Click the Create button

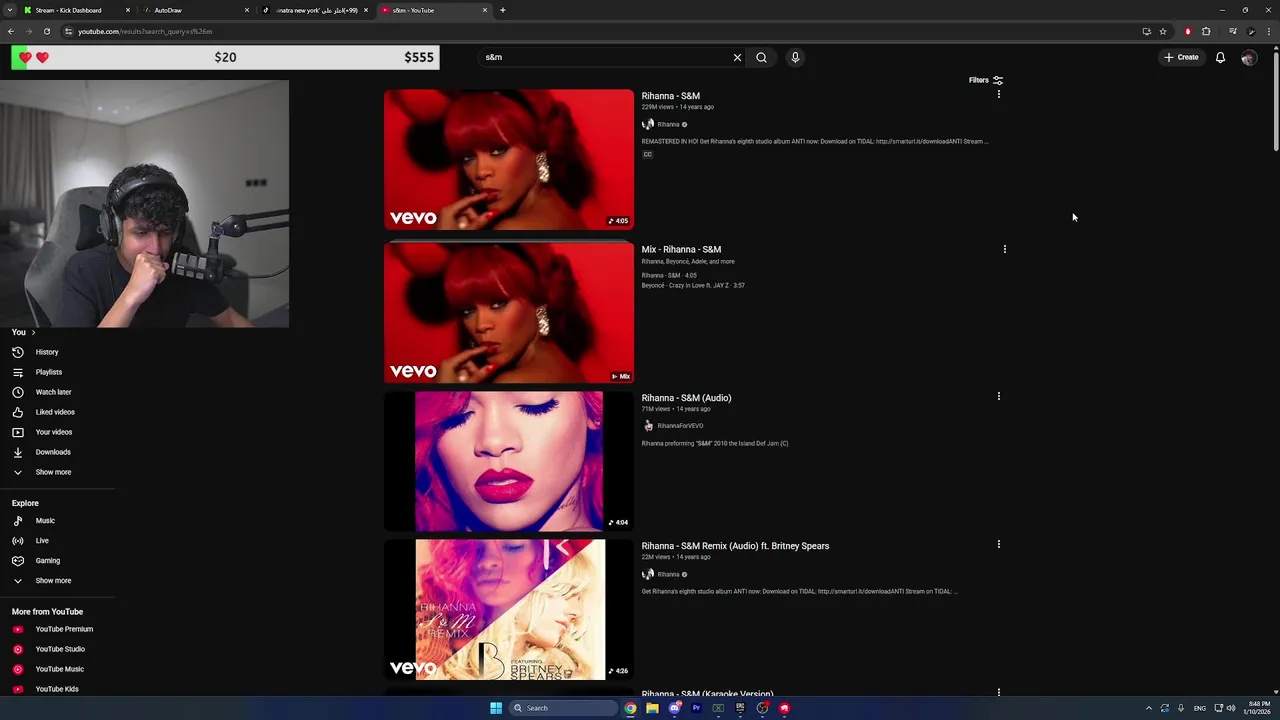click(1181, 57)
